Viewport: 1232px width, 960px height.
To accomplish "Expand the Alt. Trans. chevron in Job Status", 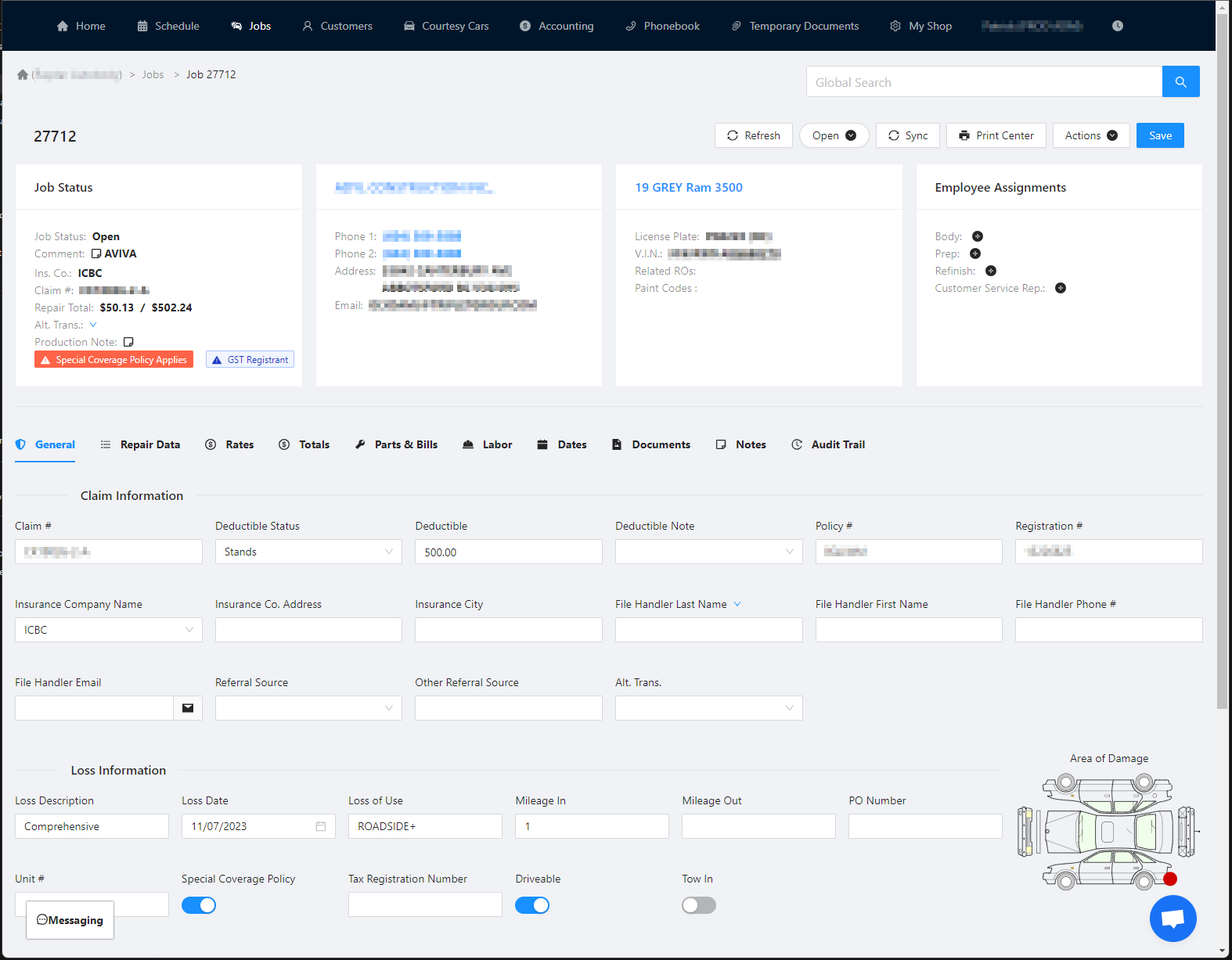I will (x=93, y=325).
